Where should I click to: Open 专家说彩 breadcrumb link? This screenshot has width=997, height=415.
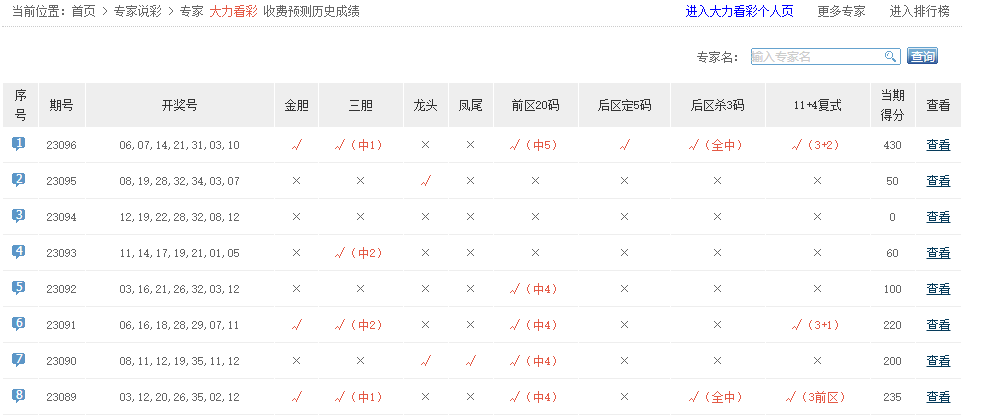pos(138,12)
